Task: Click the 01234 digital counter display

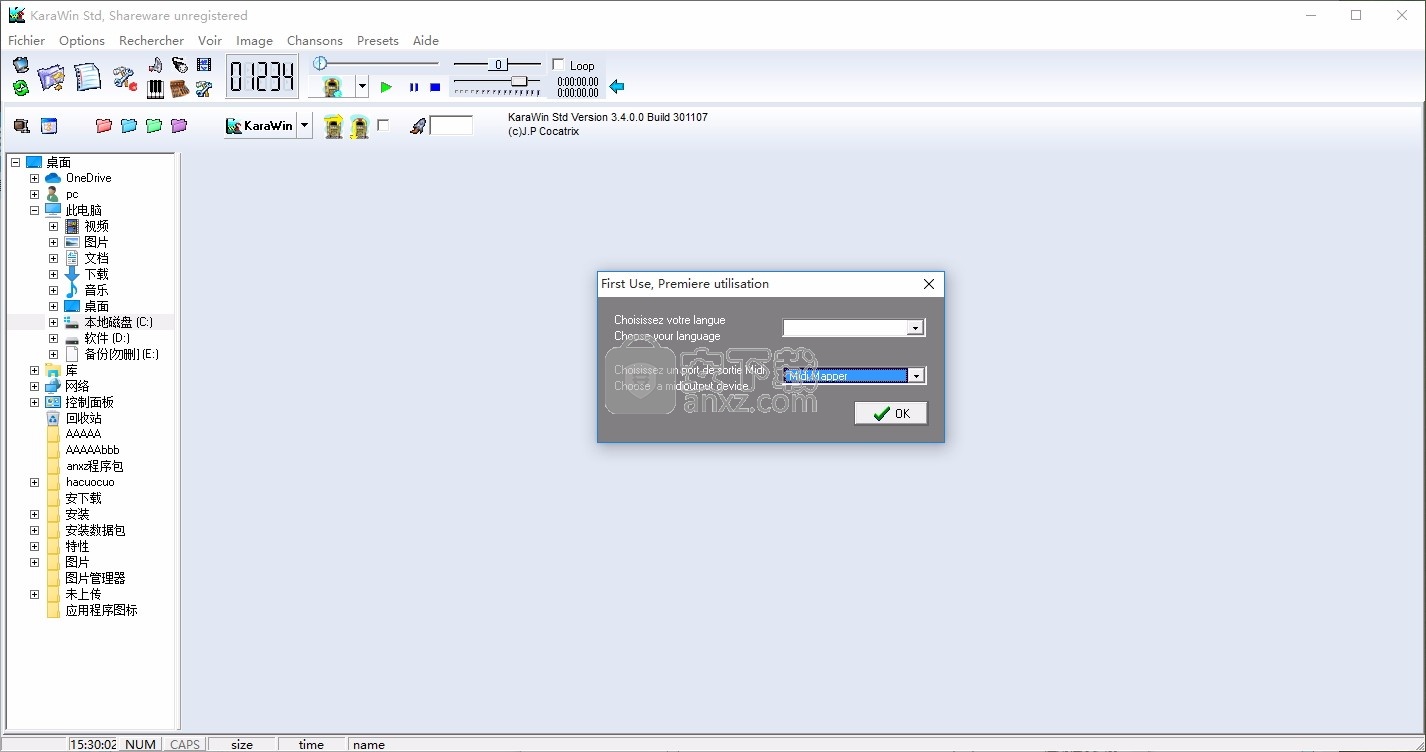Action: point(262,76)
